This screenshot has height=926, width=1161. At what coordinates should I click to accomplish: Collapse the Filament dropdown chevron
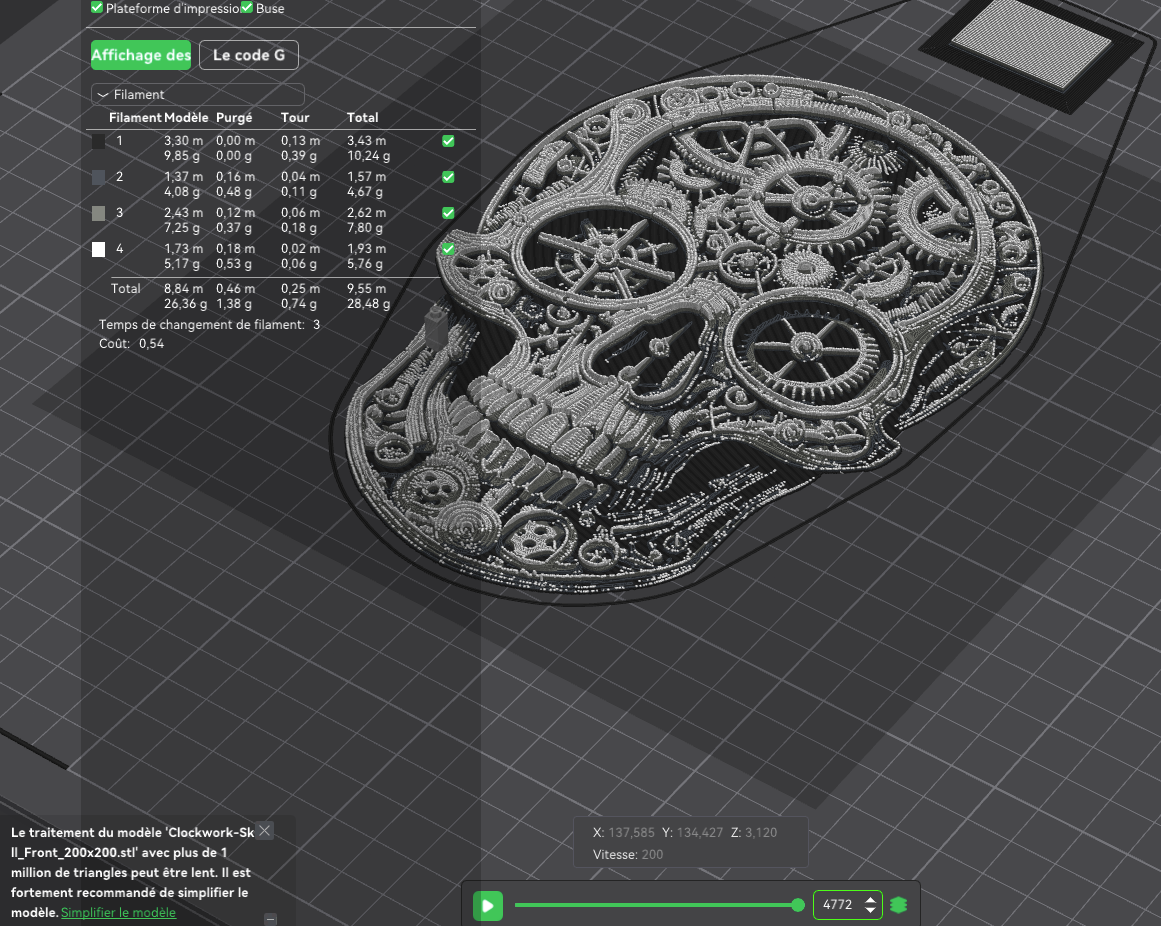click(103, 95)
